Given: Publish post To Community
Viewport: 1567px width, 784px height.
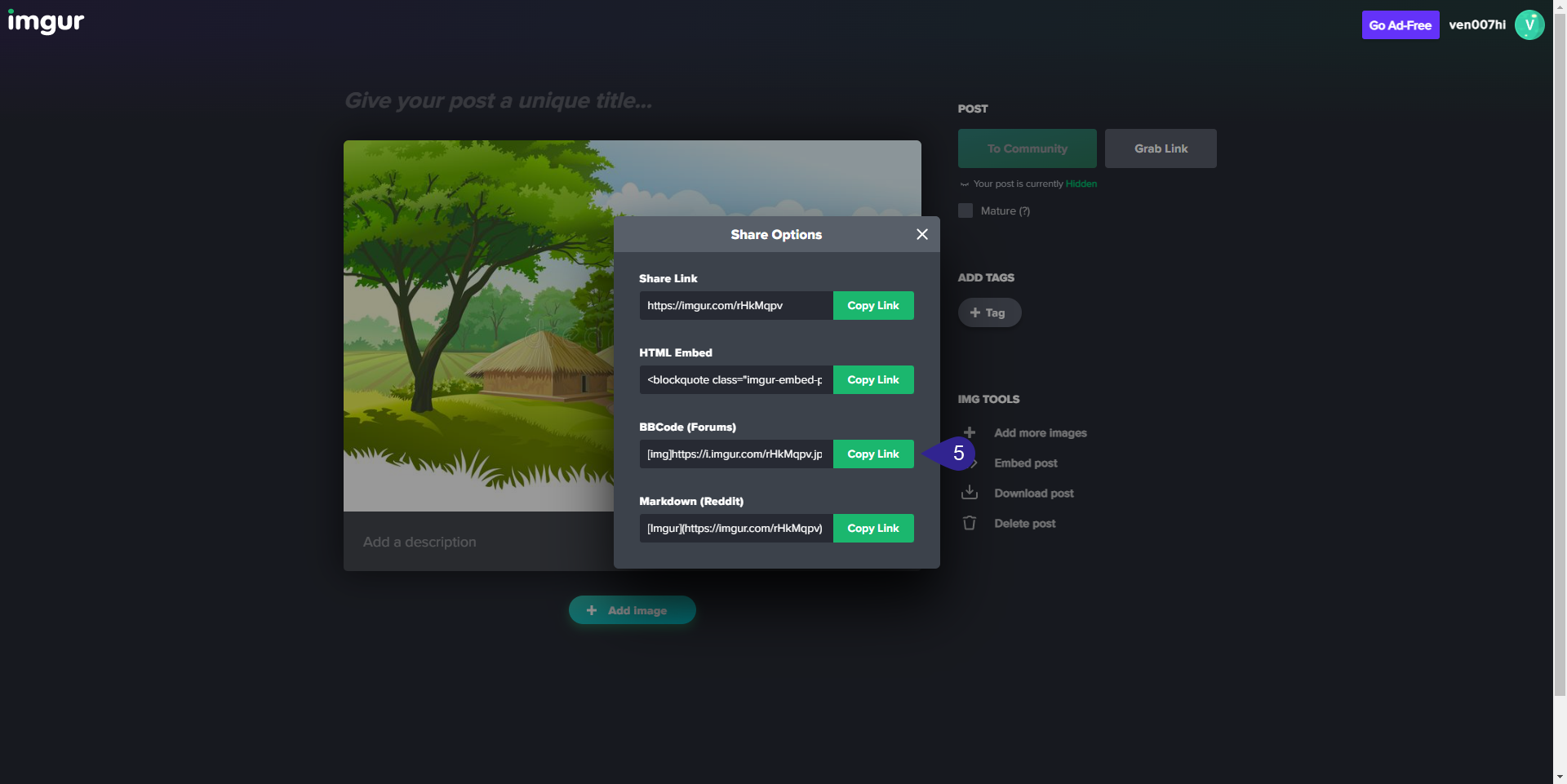Looking at the screenshot, I should coord(1027,148).
